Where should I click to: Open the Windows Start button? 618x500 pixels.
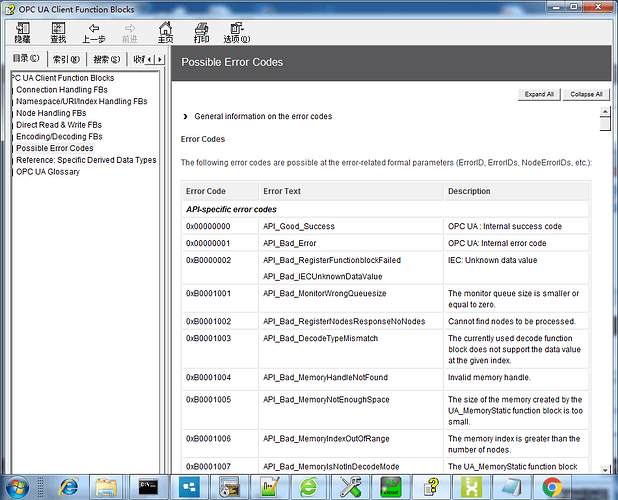[x=16, y=487]
